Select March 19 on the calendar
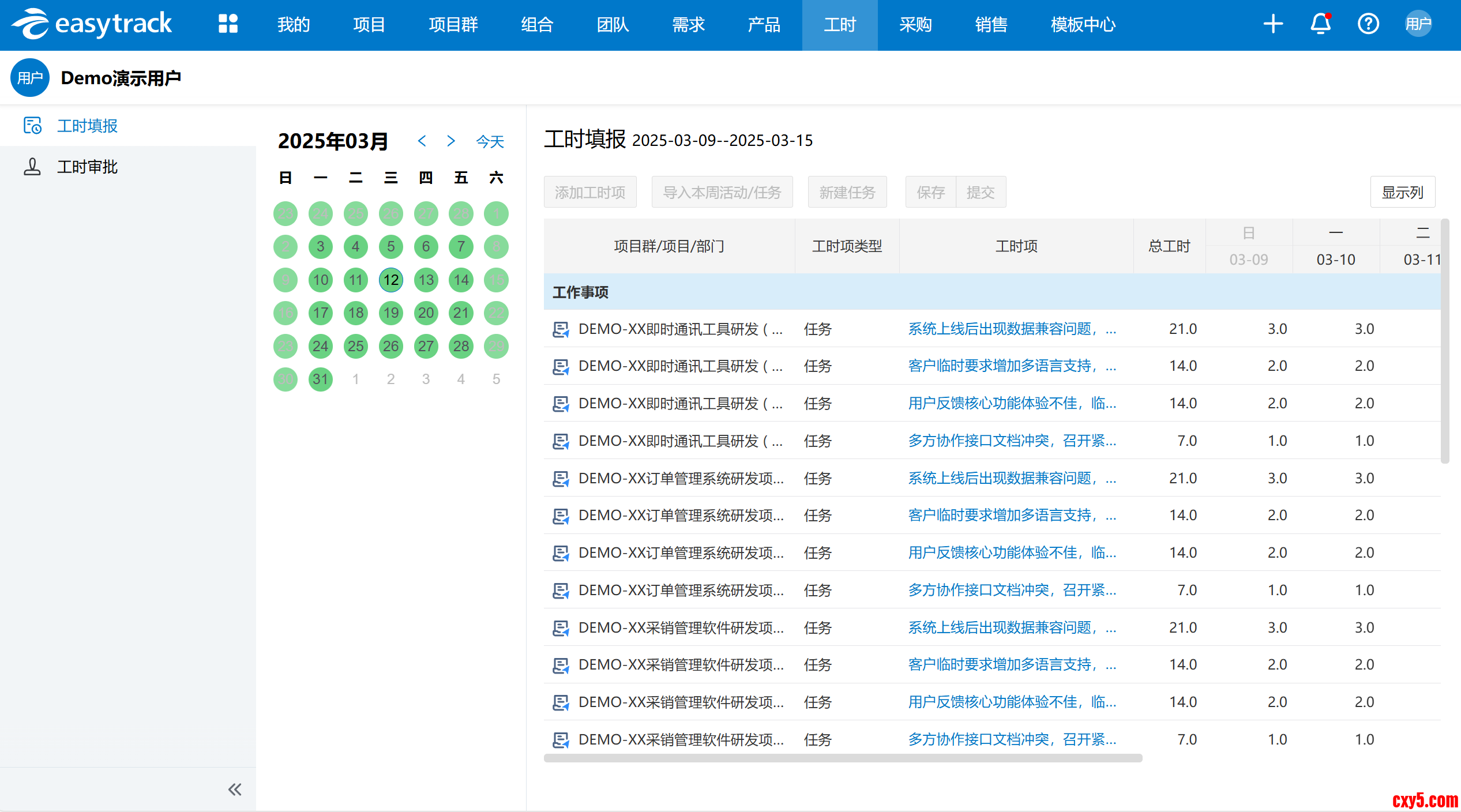 pos(391,313)
